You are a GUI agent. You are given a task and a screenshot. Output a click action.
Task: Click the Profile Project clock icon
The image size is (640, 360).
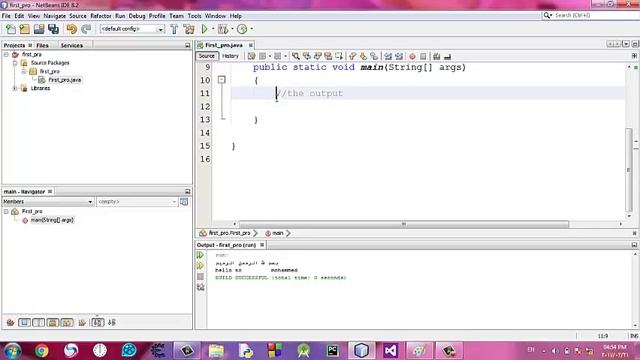(x=242, y=29)
